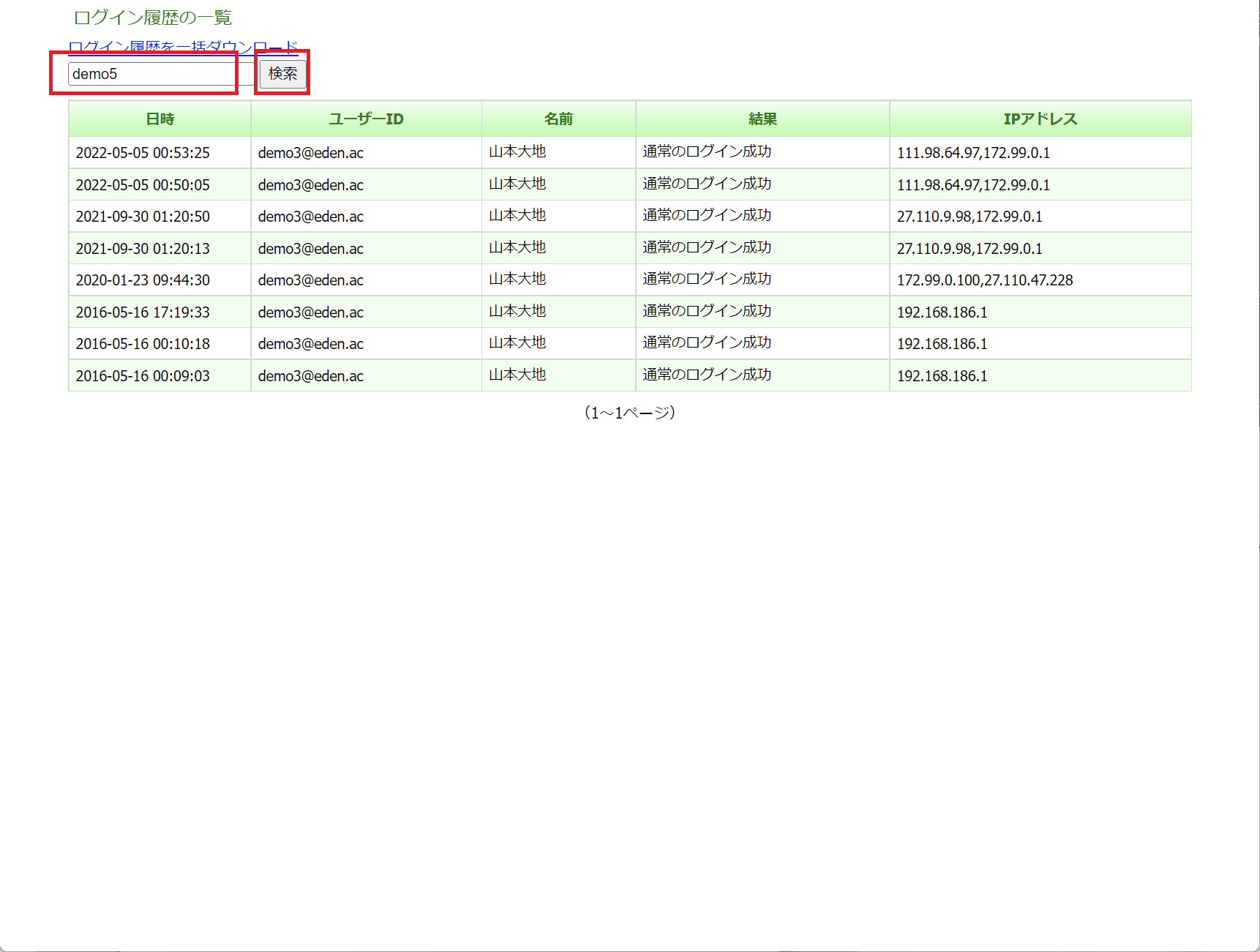The height and width of the screenshot is (952, 1260).
Task: Click IP 111.98.64.97,172.99.0.1 in the 00:53:25 row
Action: coord(973,153)
